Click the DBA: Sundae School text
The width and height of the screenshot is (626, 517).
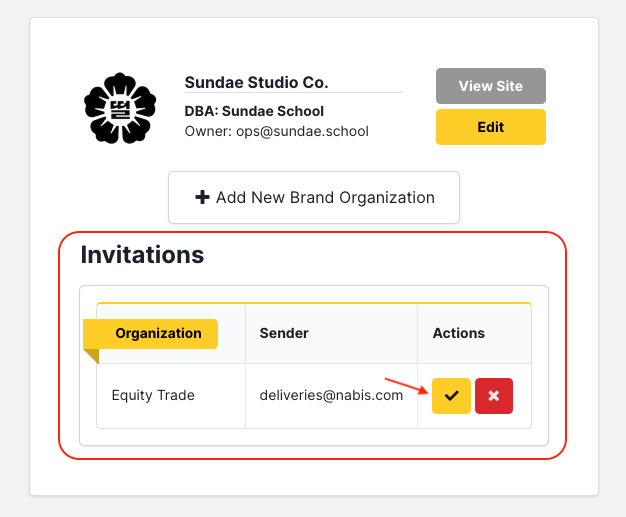coord(254,111)
